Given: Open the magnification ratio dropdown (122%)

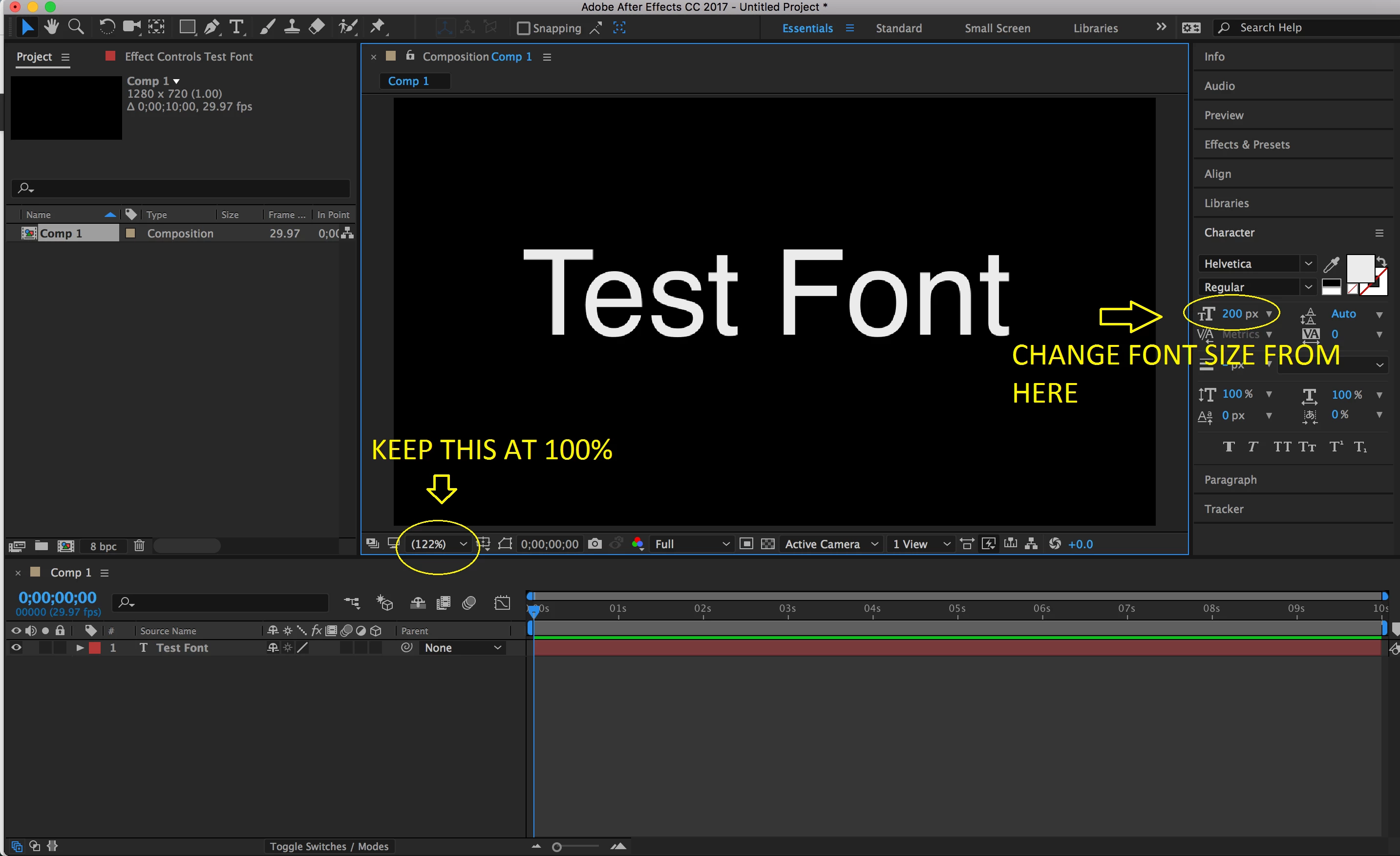Looking at the screenshot, I should [439, 544].
